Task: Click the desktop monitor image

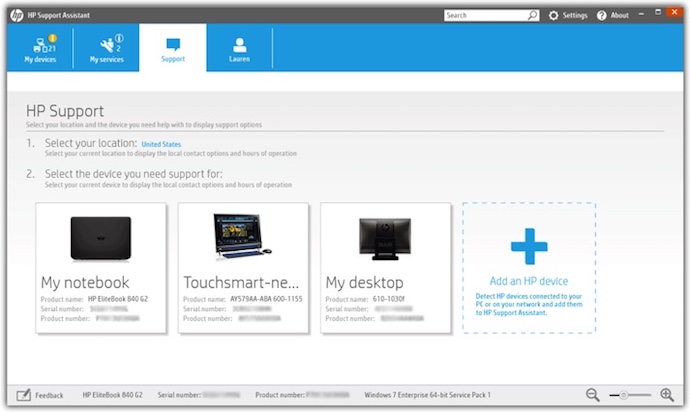Action: [x=385, y=238]
